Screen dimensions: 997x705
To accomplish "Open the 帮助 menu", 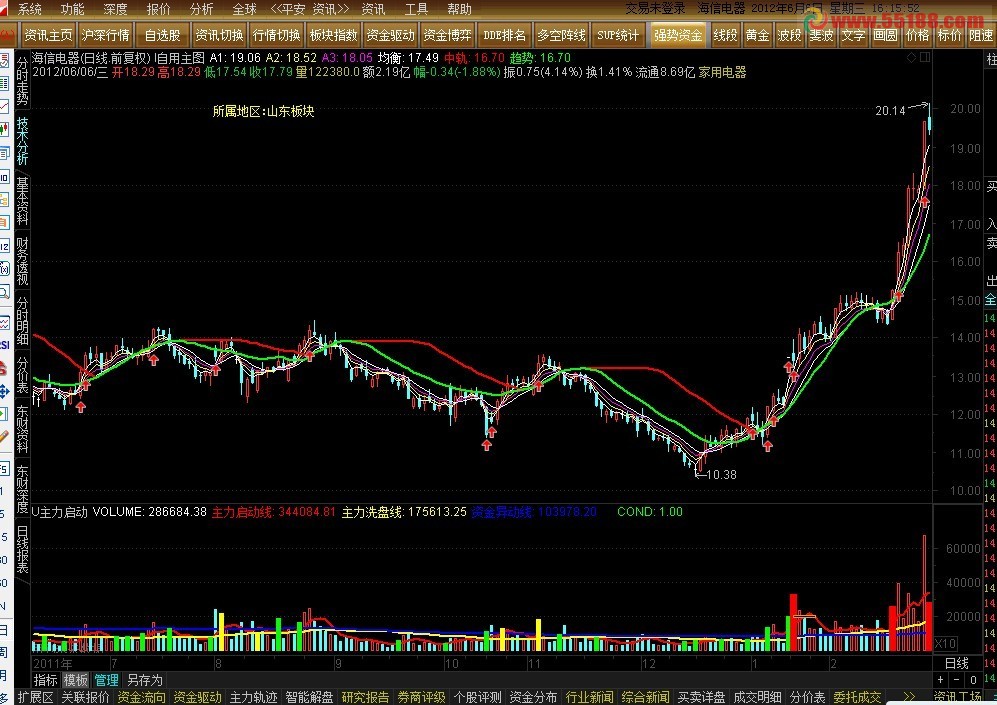I will 458,9.
